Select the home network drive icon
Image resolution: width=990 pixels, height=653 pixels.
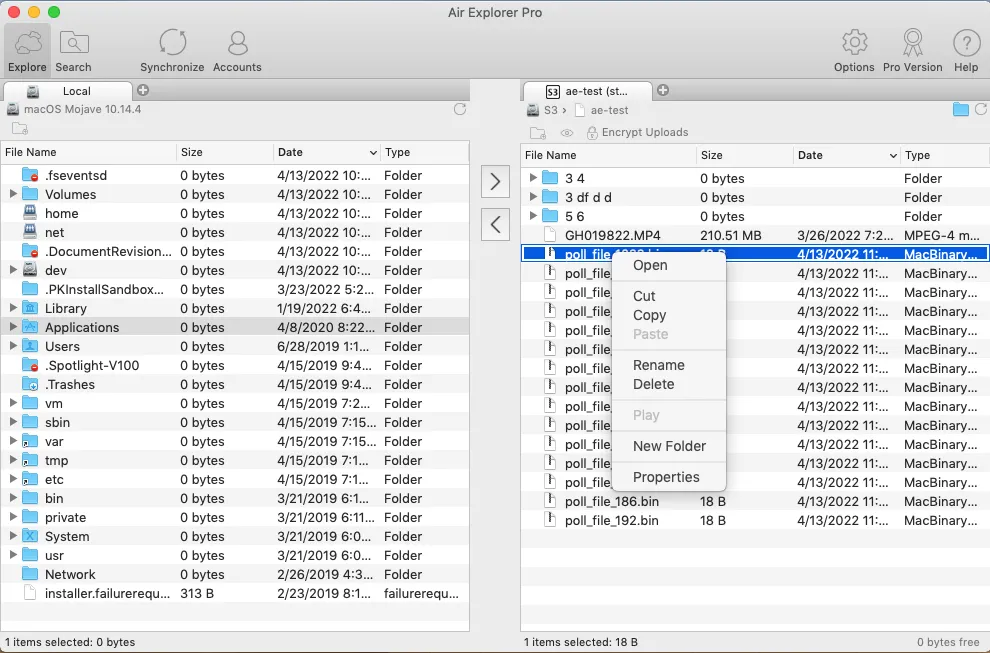[30, 213]
